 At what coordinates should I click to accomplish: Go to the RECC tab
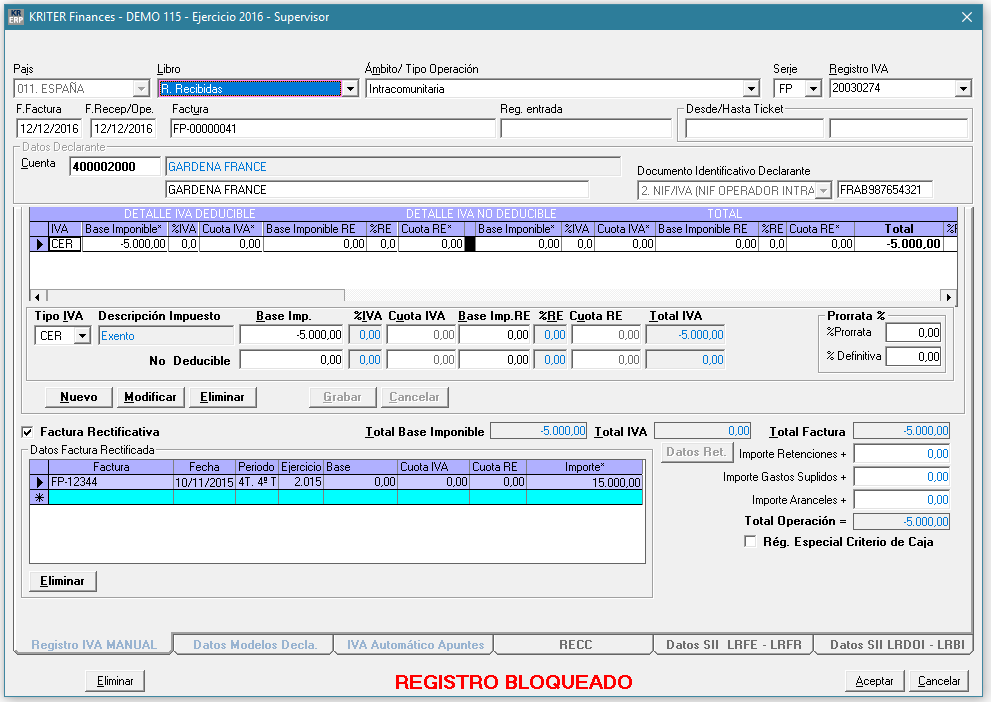(x=575, y=645)
